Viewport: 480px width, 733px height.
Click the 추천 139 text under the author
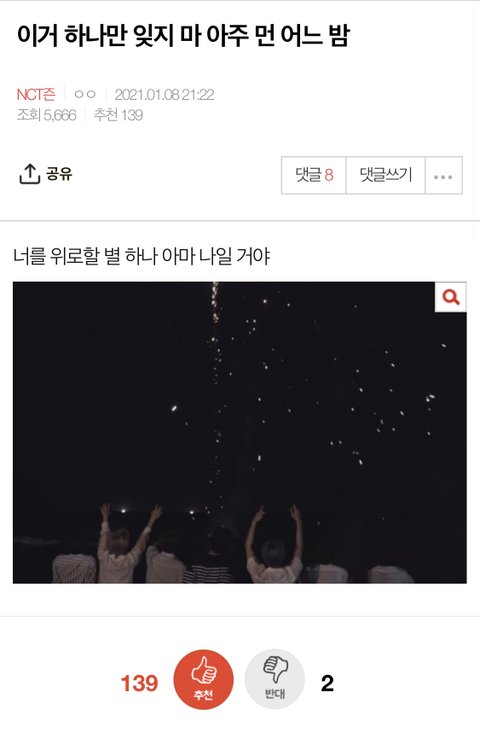coord(118,115)
